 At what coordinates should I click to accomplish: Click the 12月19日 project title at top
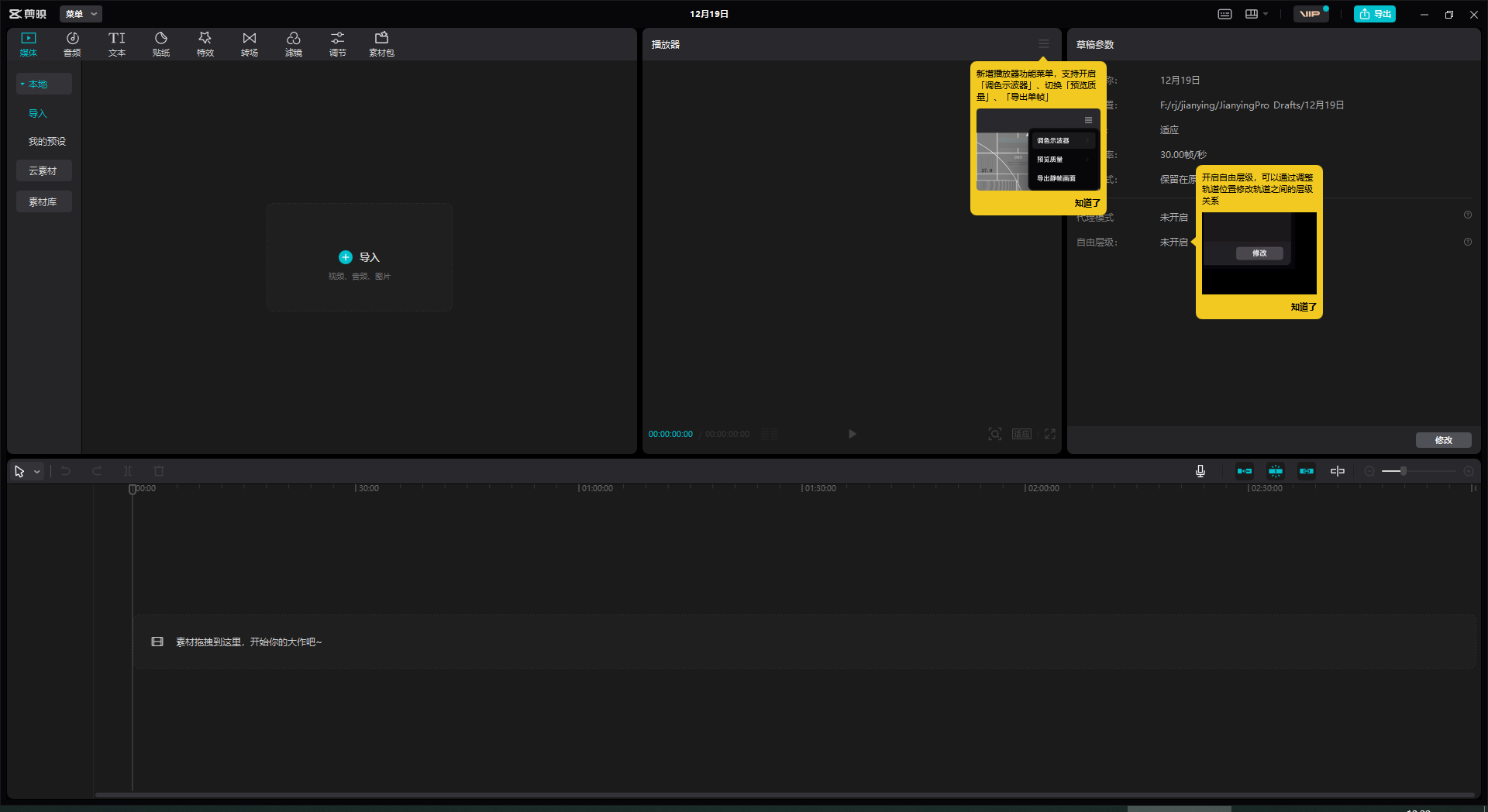point(709,14)
